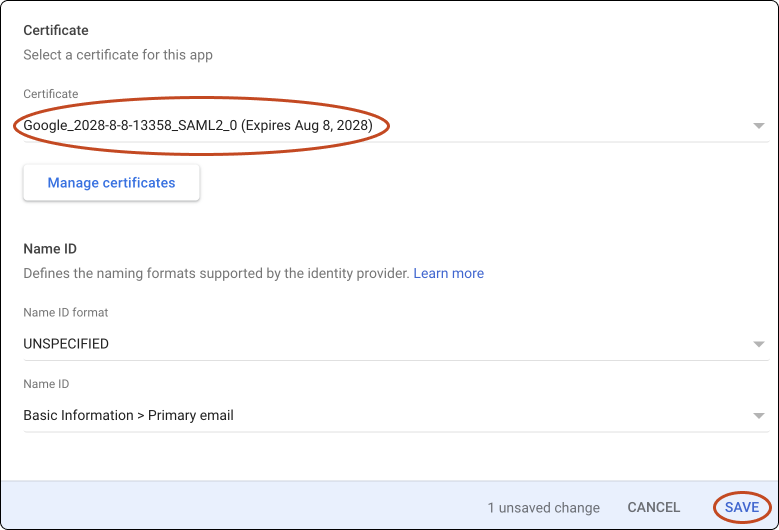
Task: Open the Learn more link
Action: (x=448, y=273)
